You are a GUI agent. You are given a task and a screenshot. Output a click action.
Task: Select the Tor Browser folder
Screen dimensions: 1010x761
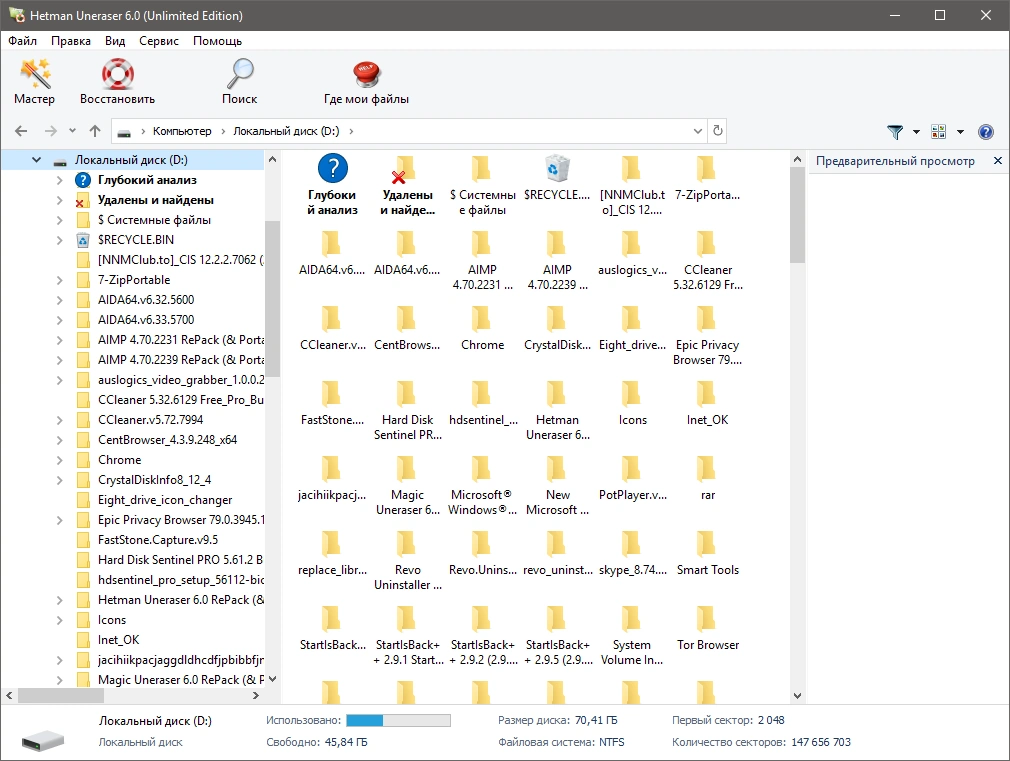pos(707,628)
